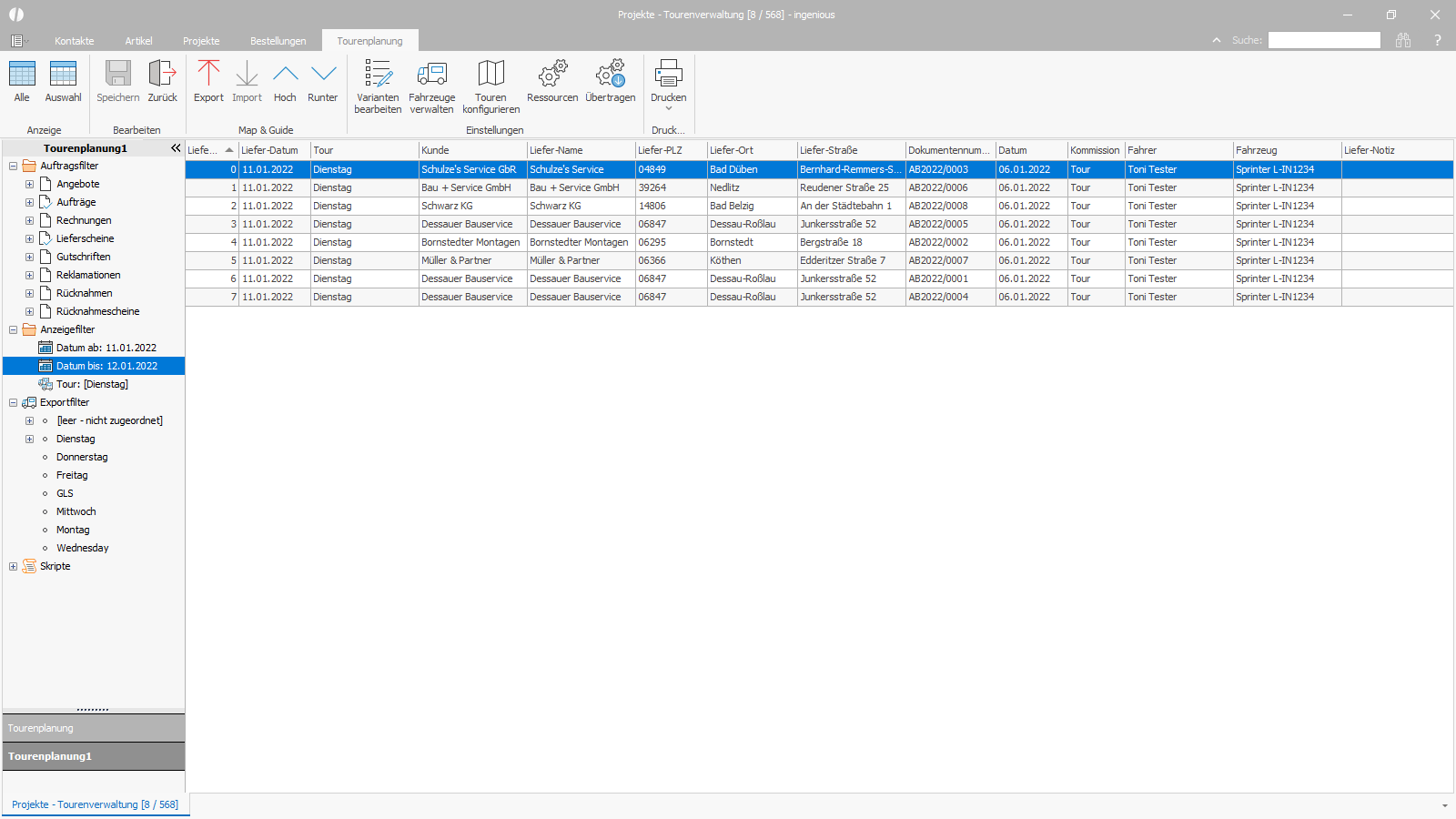
Task: Click Touren konfigurieren map icon
Action: [x=490, y=74]
